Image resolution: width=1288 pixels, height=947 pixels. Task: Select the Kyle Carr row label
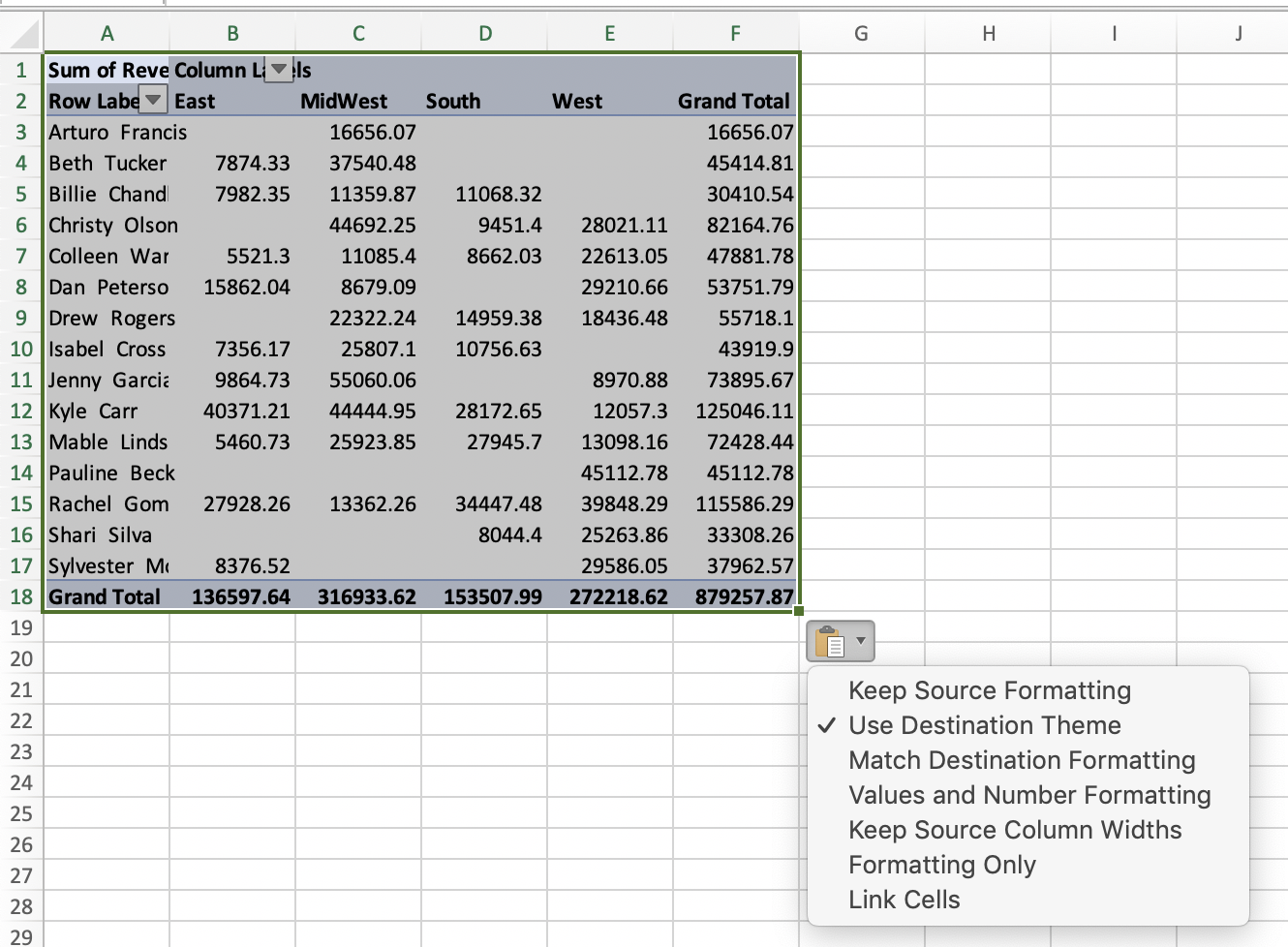point(107,411)
